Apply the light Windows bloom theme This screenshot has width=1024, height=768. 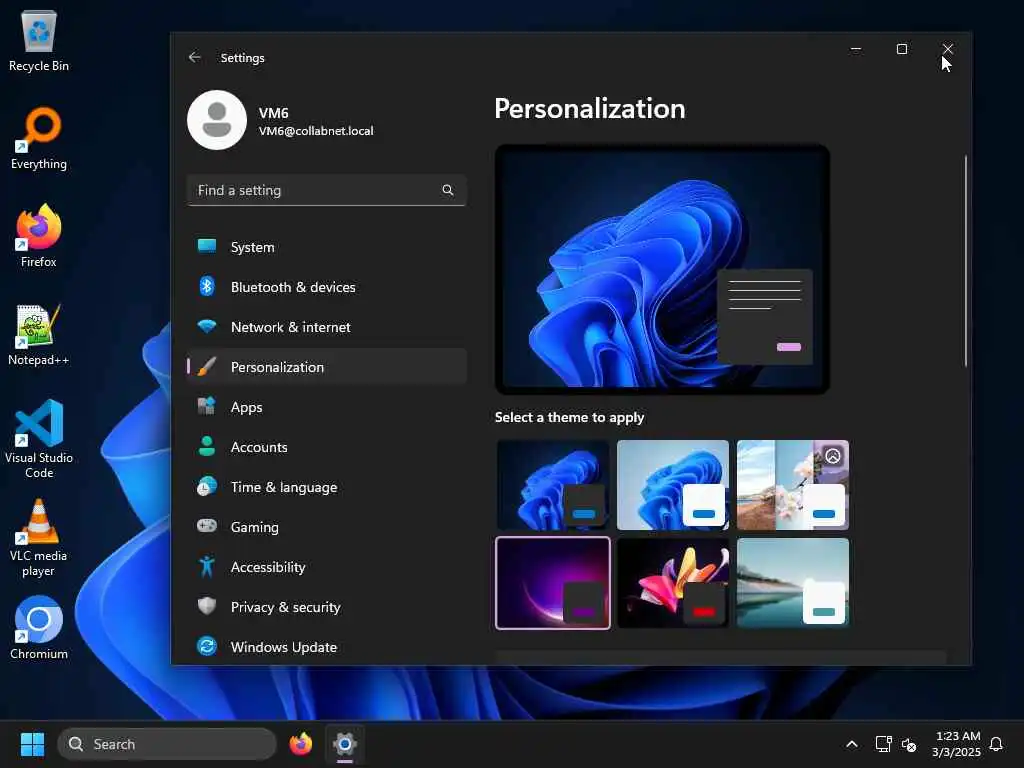[x=673, y=485]
